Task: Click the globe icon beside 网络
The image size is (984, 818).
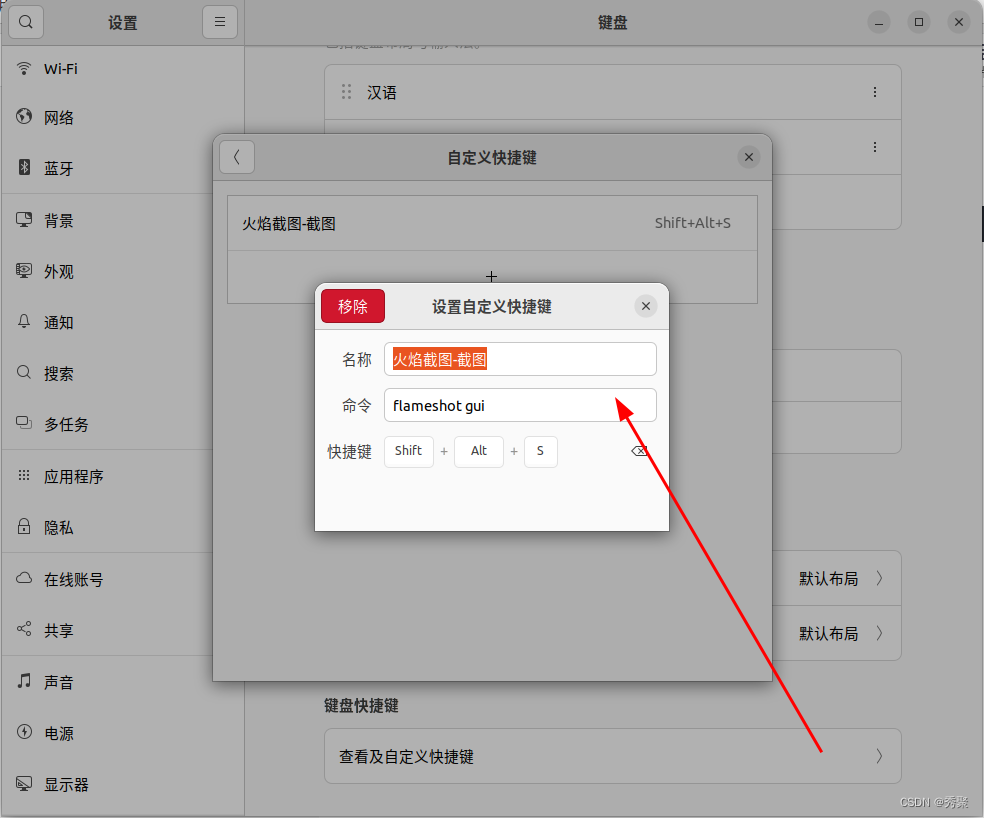Action: pos(24,116)
